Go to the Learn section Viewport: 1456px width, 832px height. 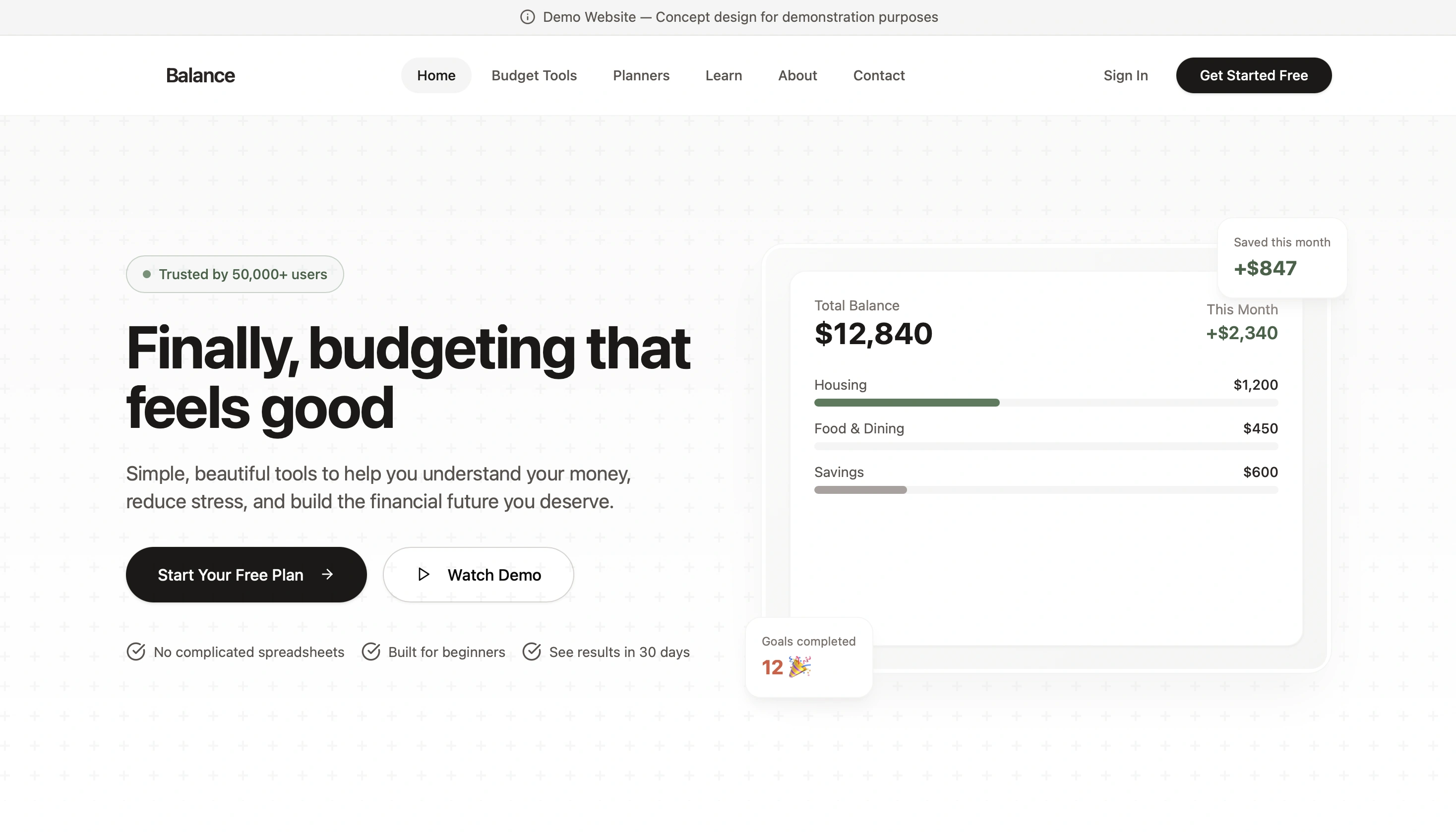click(724, 75)
